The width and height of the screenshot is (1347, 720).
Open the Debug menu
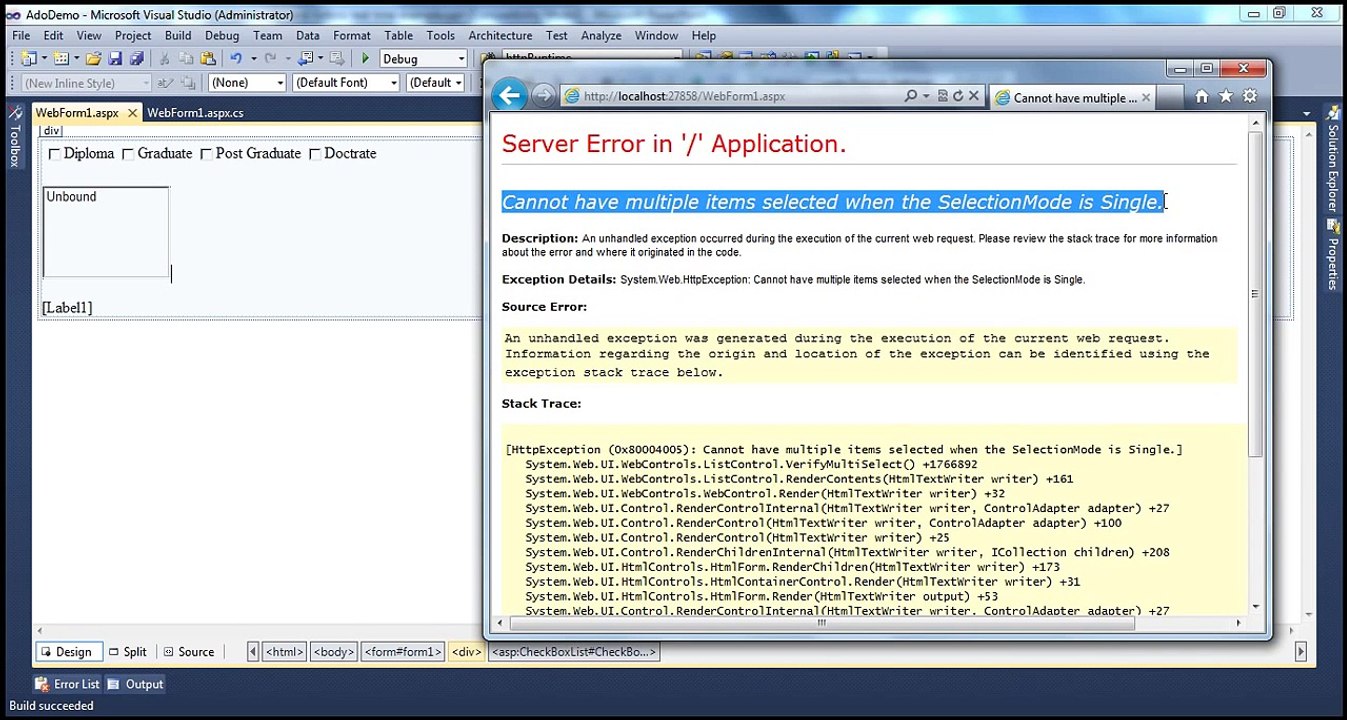pos(222,35)
